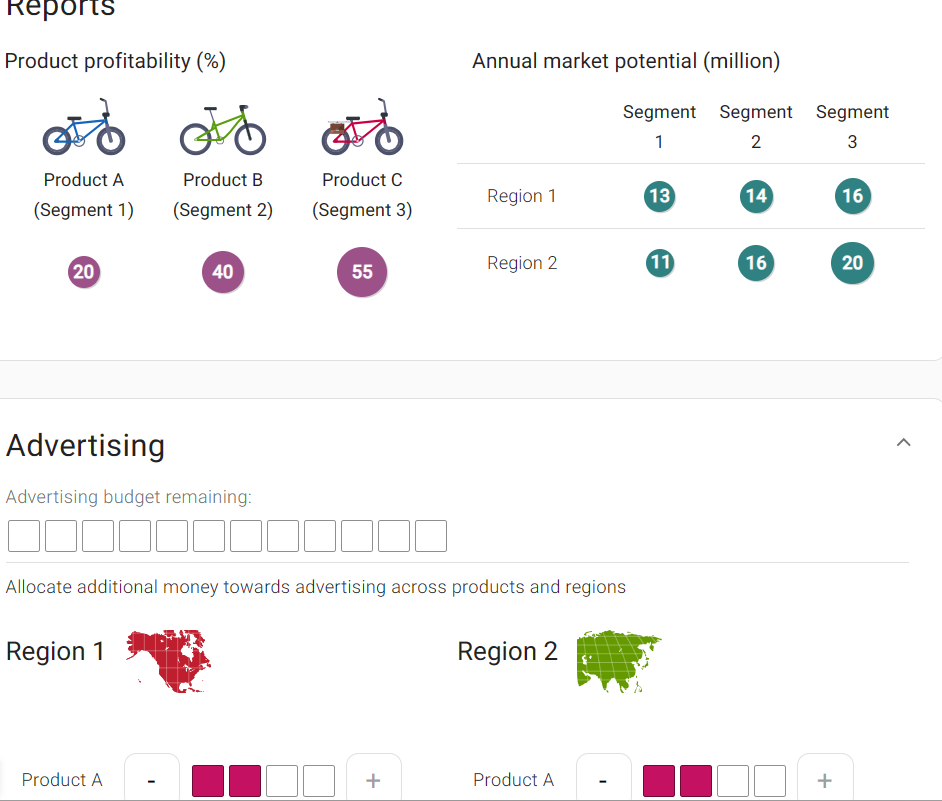Click the Product B profitability badge showing 40
This screenshot has width=942, height=801.
(223, 271)
